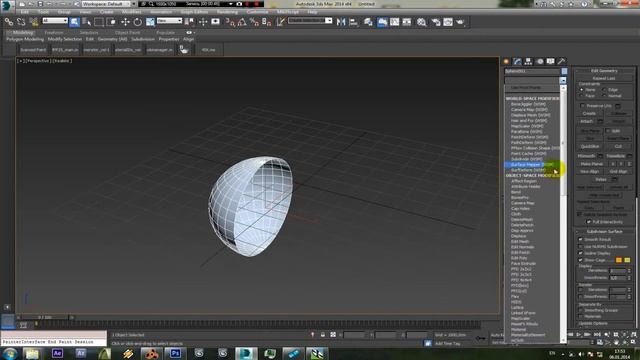
Task: Switch to the Hierarchy command panel tab
Action: click(x=529, y=61)
